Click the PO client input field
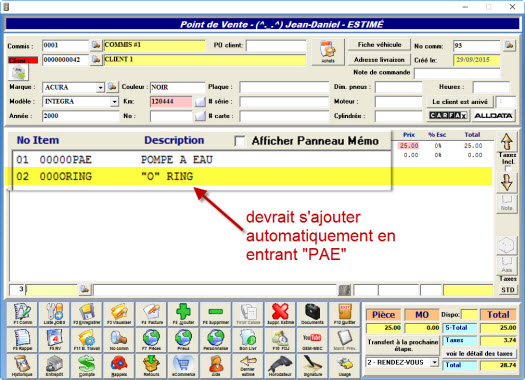Image resolution: width=525 pixels, height=380 pixels. [276, 46]
